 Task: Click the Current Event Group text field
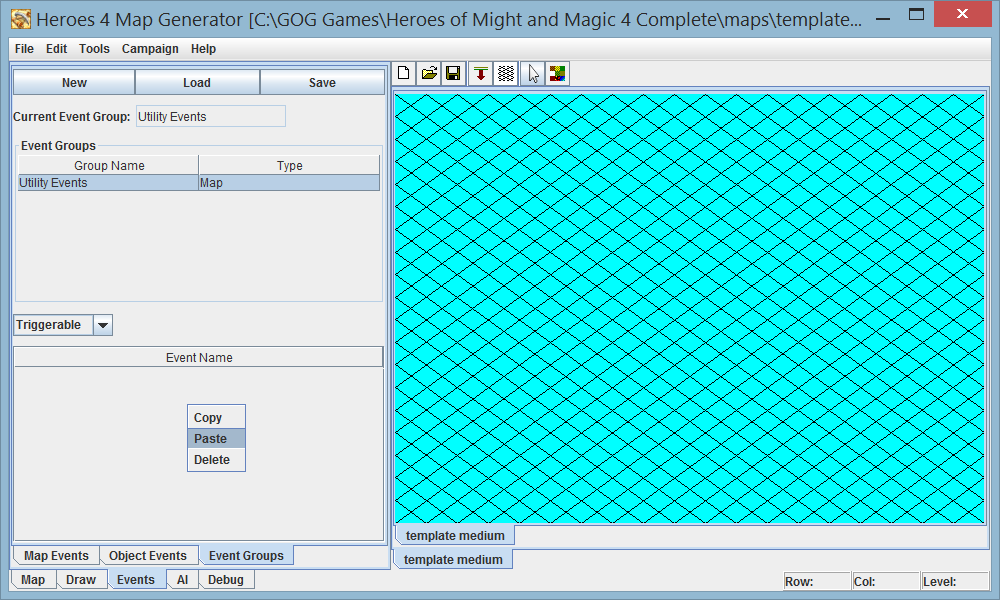pyautogui.click(x=210, y=117)
